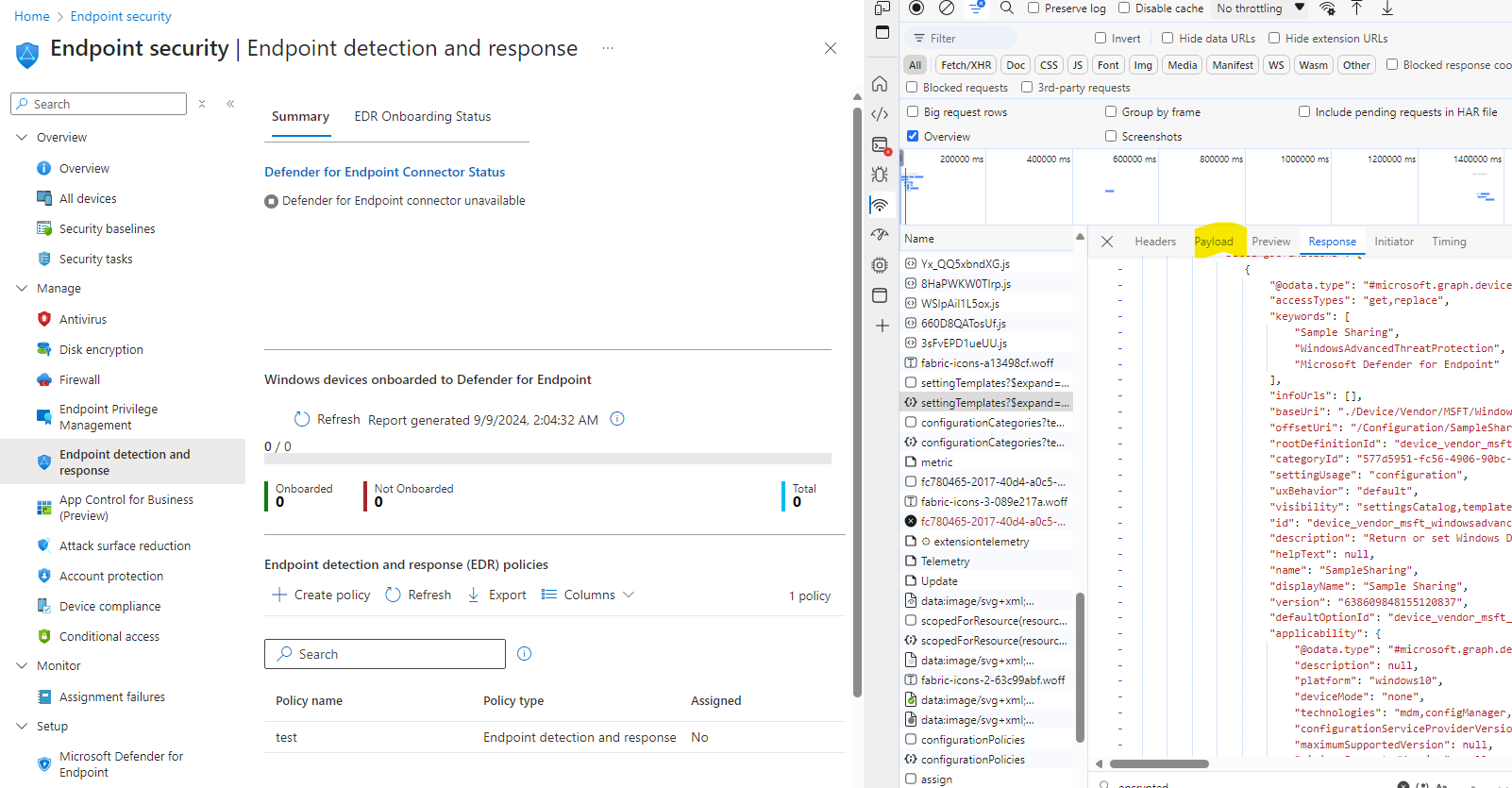This screenshot has height=788, width=1512.
Task: Open Antivirus in the Manage section
Action: (83, 319)
